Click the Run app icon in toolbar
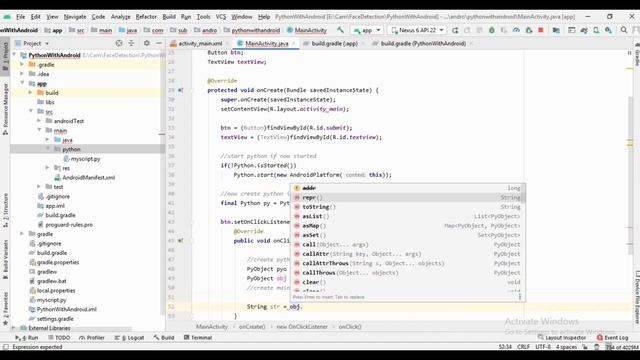640x360 pixels. 455,30
